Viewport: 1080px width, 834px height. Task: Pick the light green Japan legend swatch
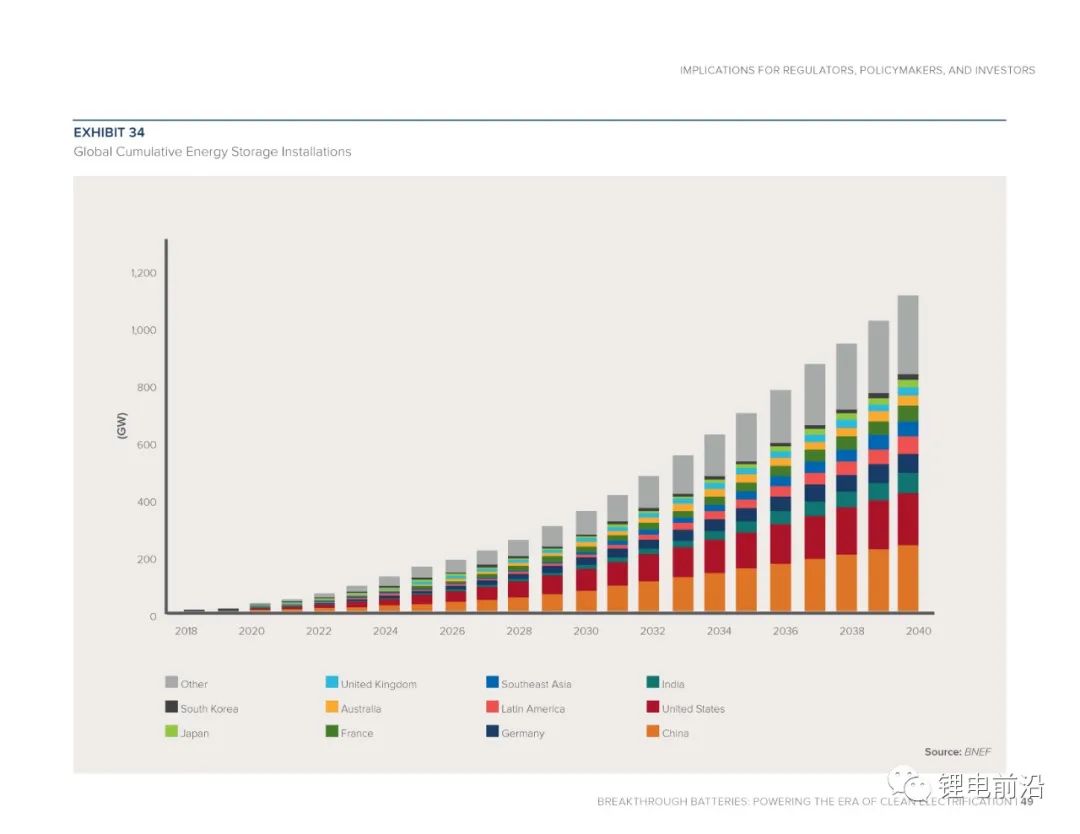[171, 732]
